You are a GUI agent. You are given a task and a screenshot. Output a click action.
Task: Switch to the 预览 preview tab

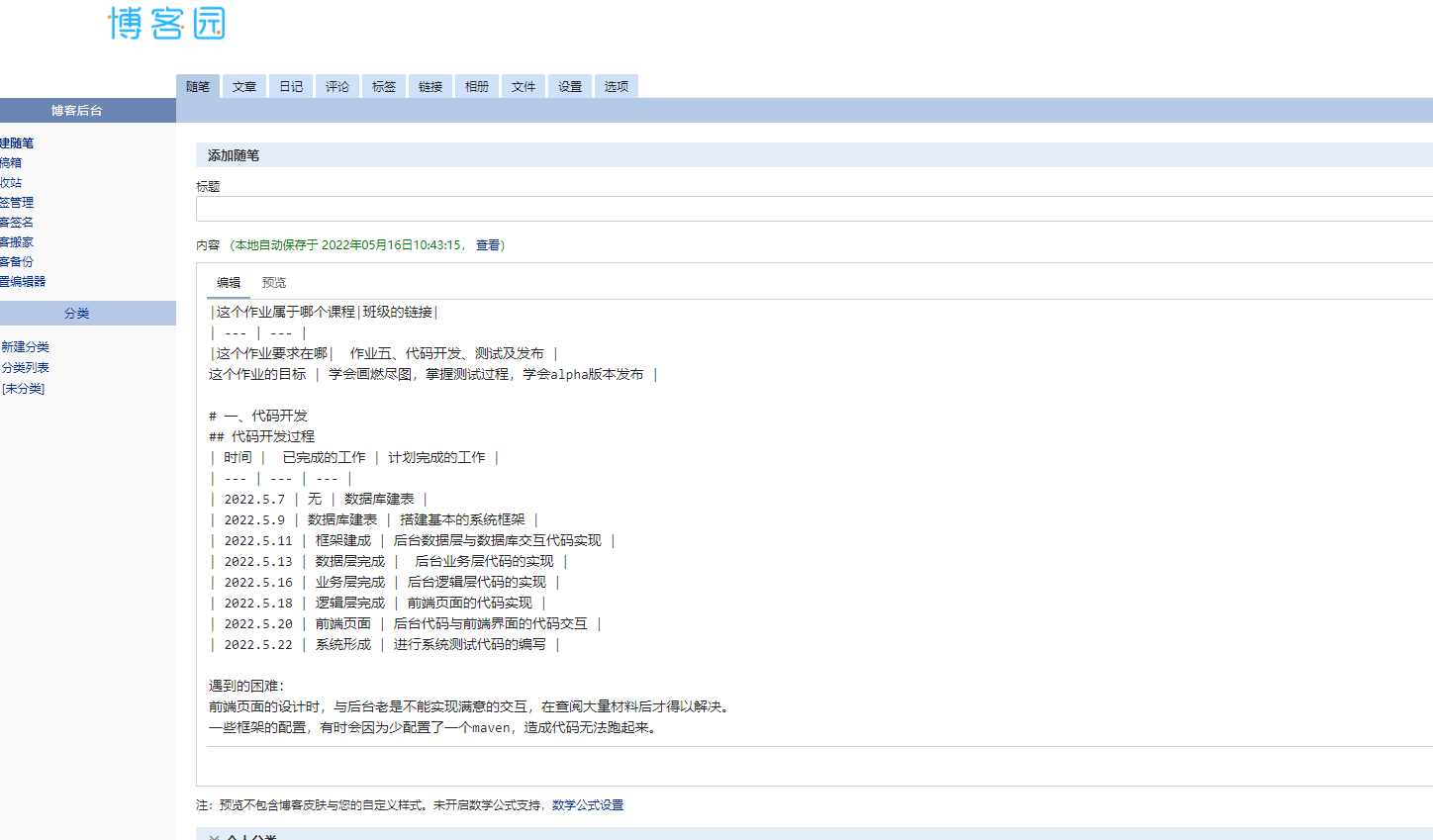(274, 283)
